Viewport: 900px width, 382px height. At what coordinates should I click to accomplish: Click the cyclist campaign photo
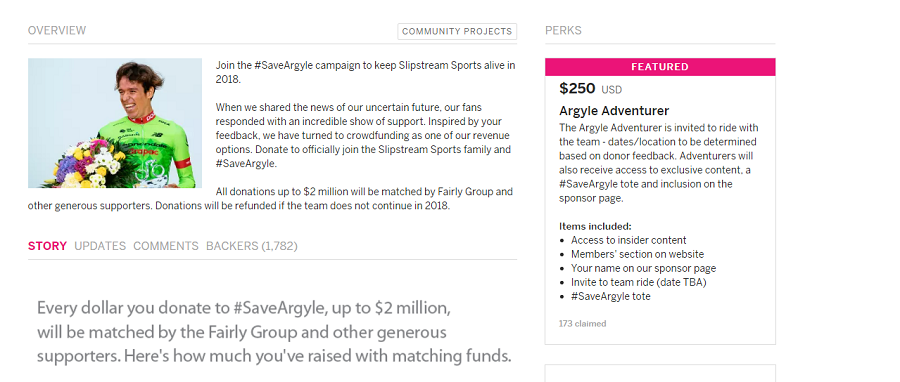115,123
